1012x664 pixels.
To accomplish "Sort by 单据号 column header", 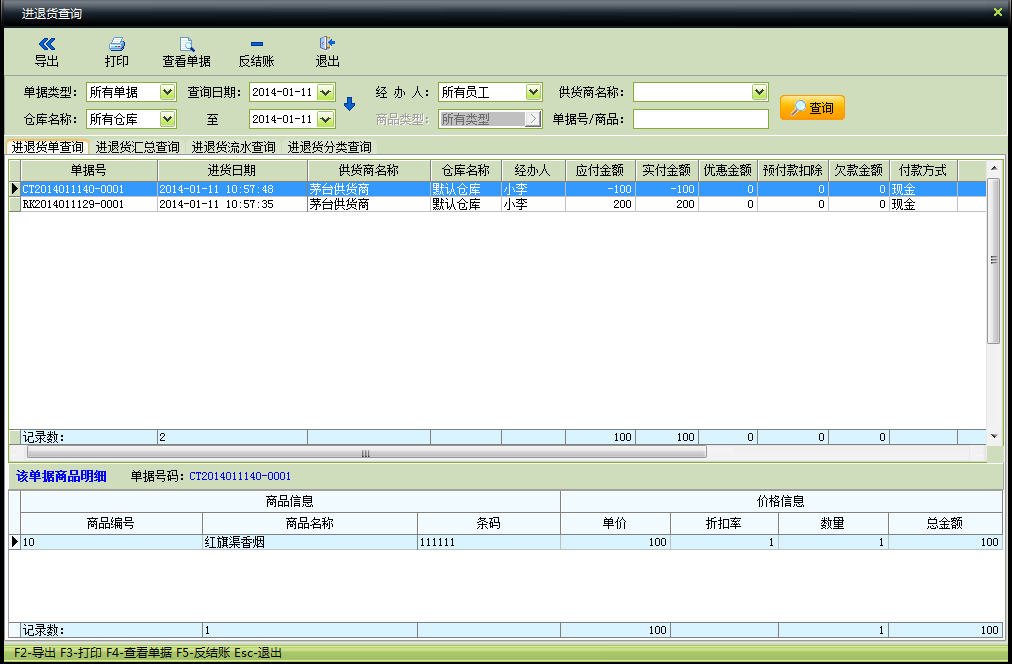I will click(x=89, y=170).
